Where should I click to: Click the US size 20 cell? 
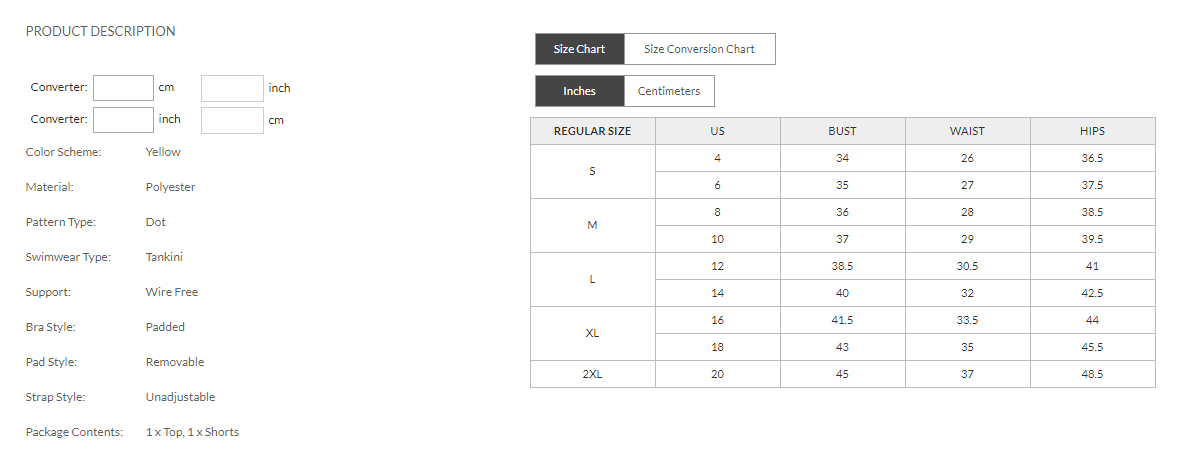coord(717,374)
